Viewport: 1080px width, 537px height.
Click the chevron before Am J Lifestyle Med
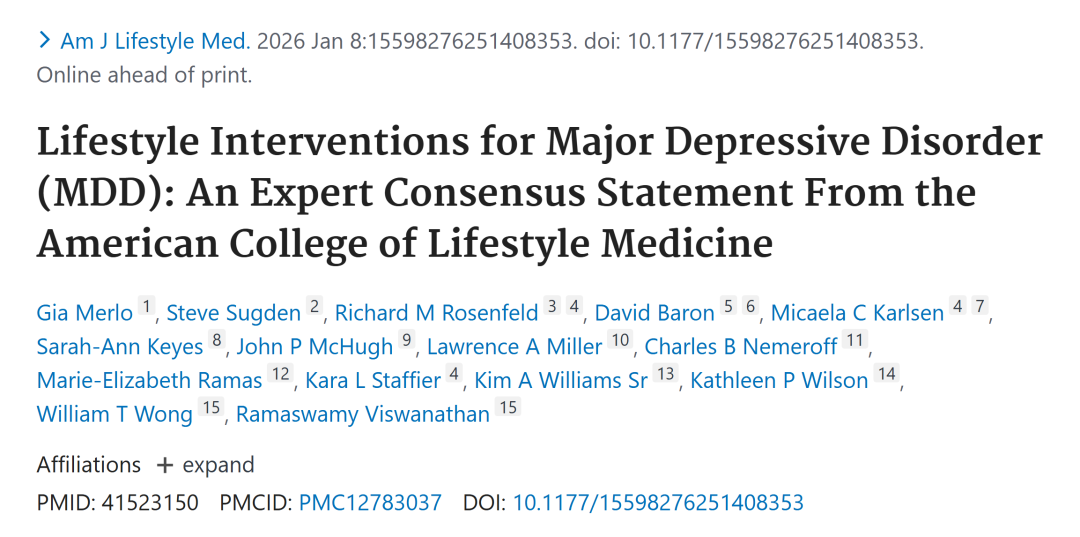(45, 41)
